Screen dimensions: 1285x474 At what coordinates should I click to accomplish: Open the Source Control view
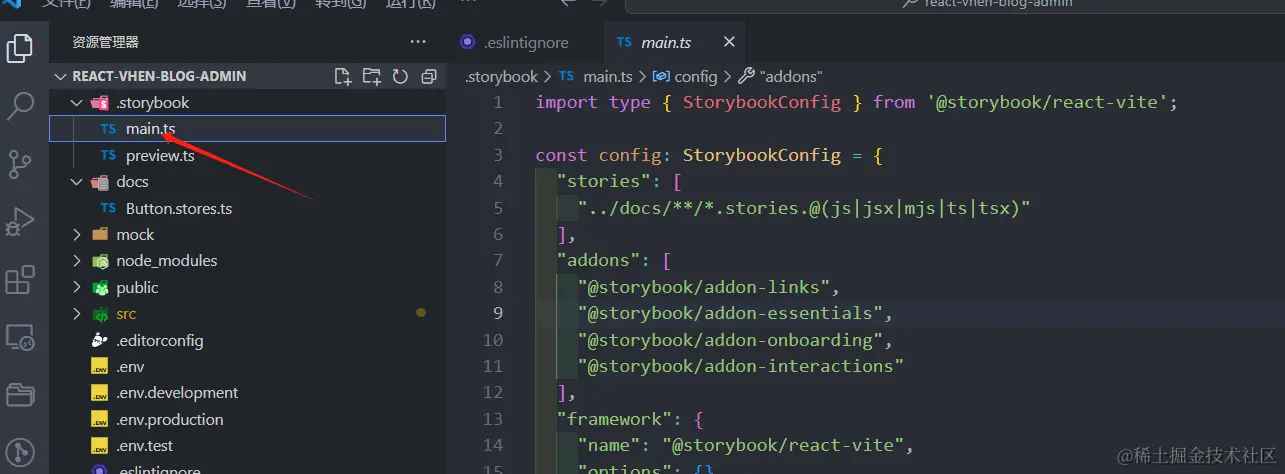[21, 163]
